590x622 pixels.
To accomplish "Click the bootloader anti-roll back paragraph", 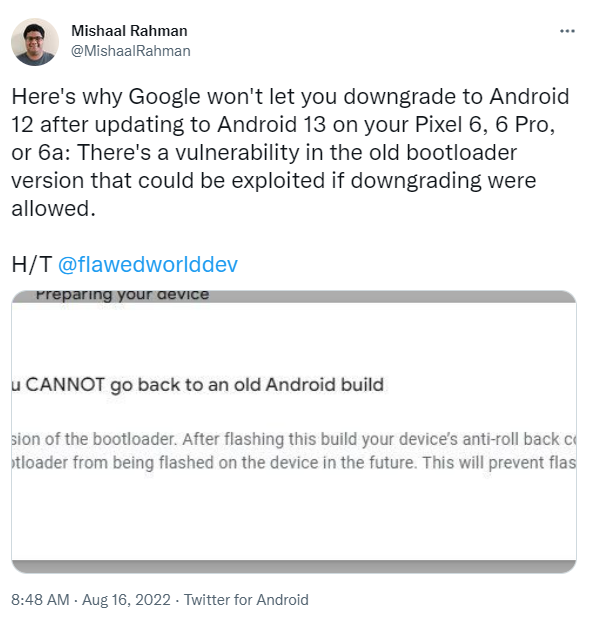I will [294, 451].
